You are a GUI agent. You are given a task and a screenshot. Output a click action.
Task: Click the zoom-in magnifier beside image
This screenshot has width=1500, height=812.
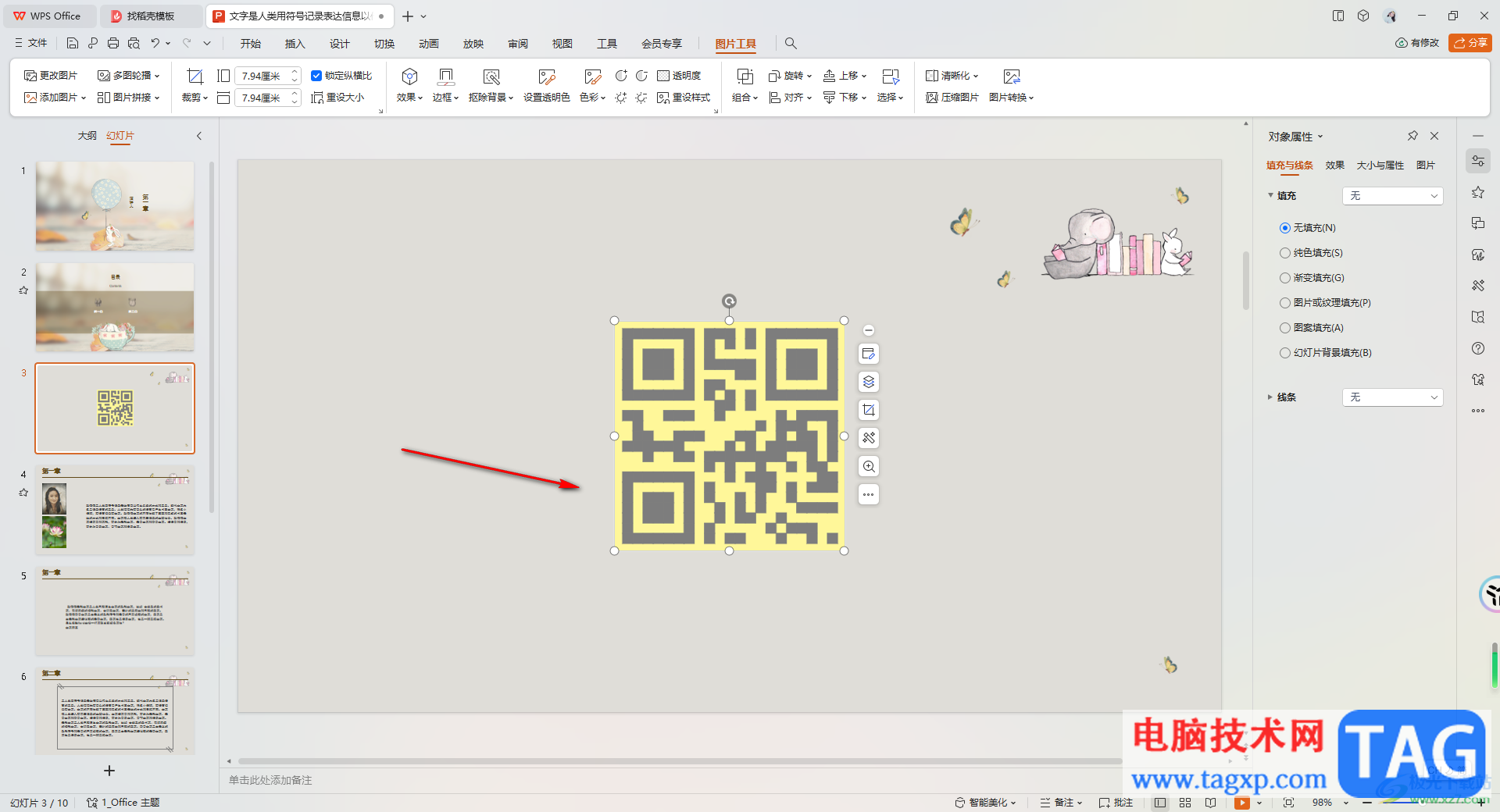click(x=868, y=466)
